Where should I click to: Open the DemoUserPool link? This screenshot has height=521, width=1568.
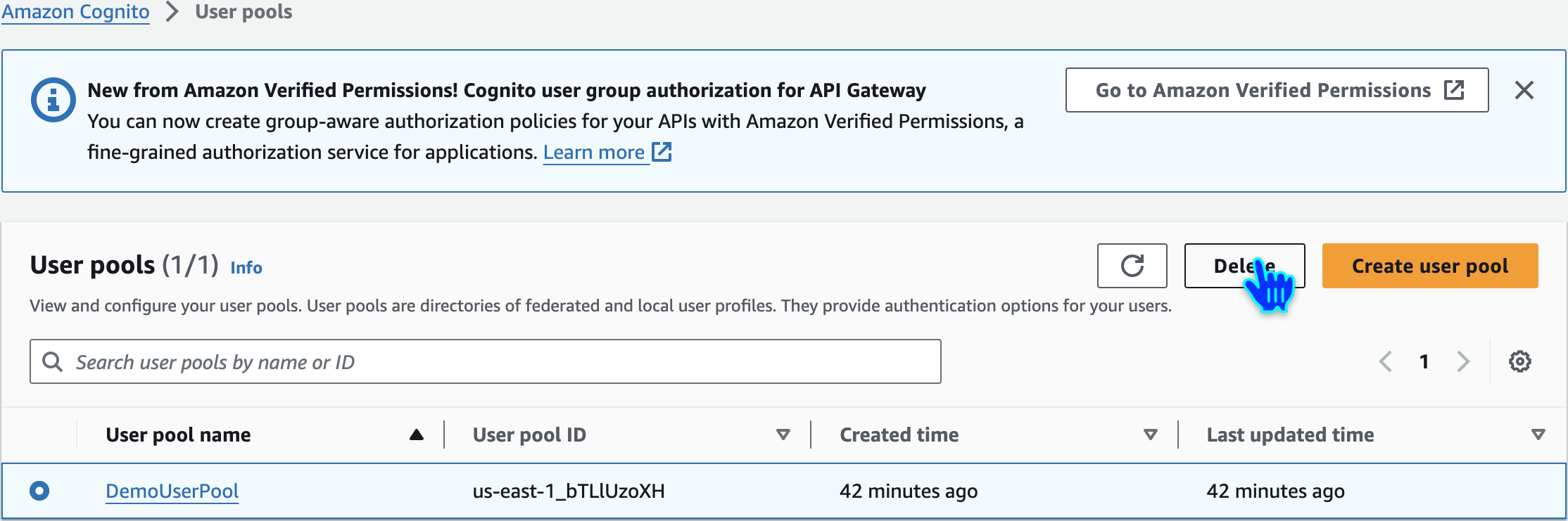coord(172,491)
